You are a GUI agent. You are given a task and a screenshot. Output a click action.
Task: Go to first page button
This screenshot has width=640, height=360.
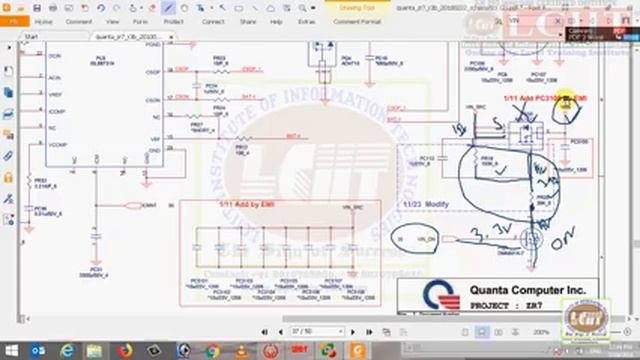pos(264,332)
